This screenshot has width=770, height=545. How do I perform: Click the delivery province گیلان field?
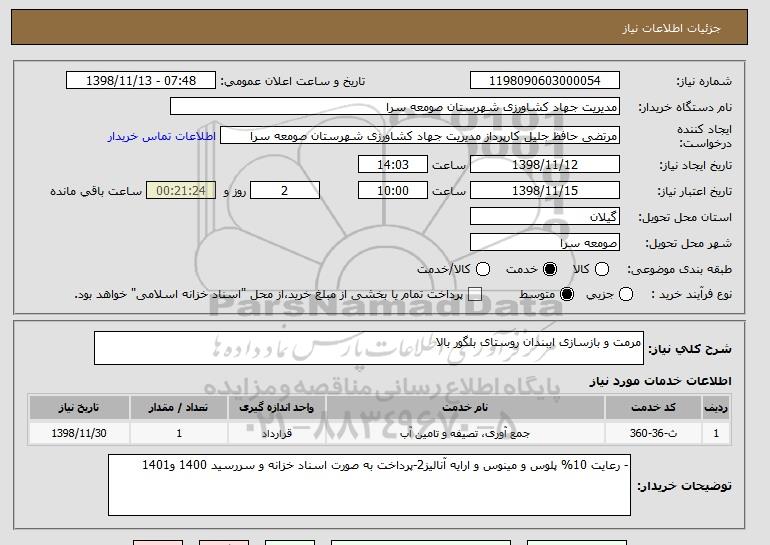coord(545,217)
